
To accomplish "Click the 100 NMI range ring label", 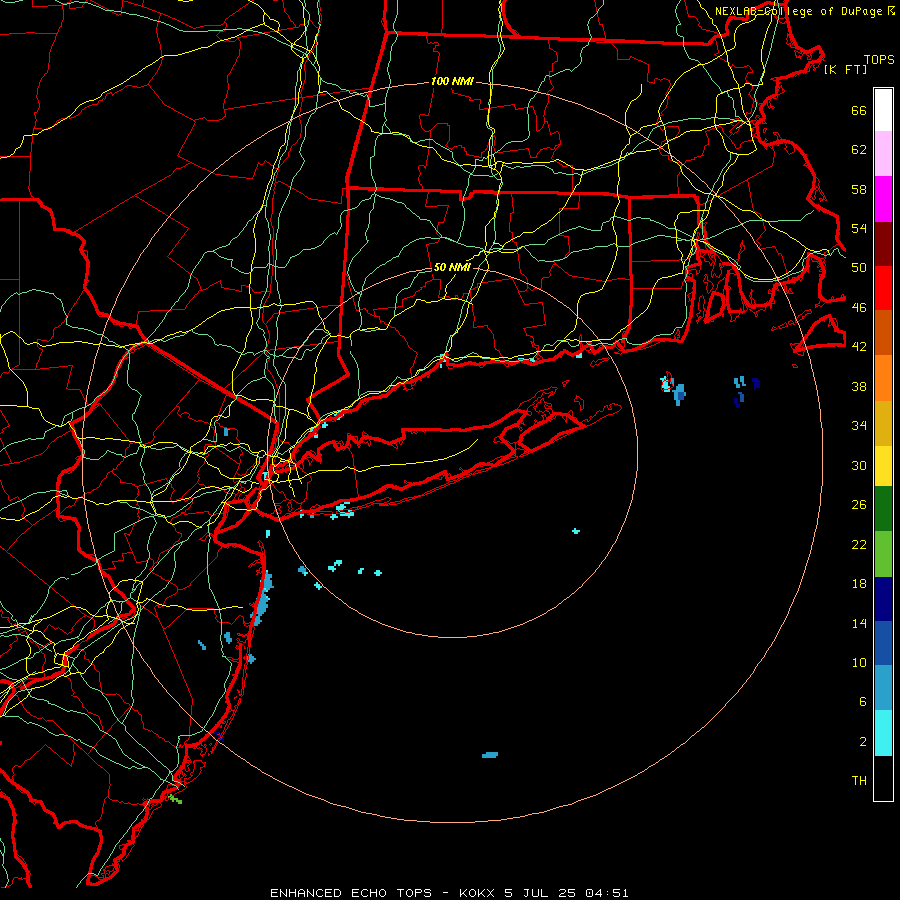I will (452, 82).
